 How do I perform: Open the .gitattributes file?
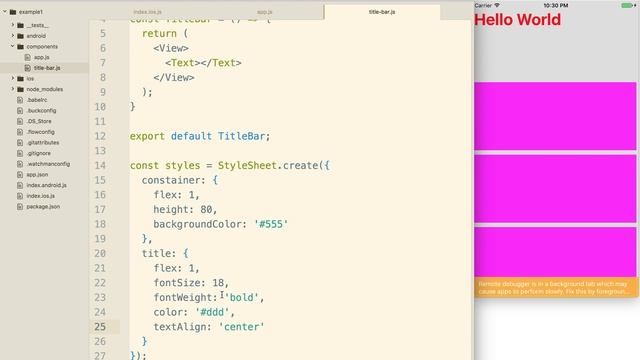[43, 142]
